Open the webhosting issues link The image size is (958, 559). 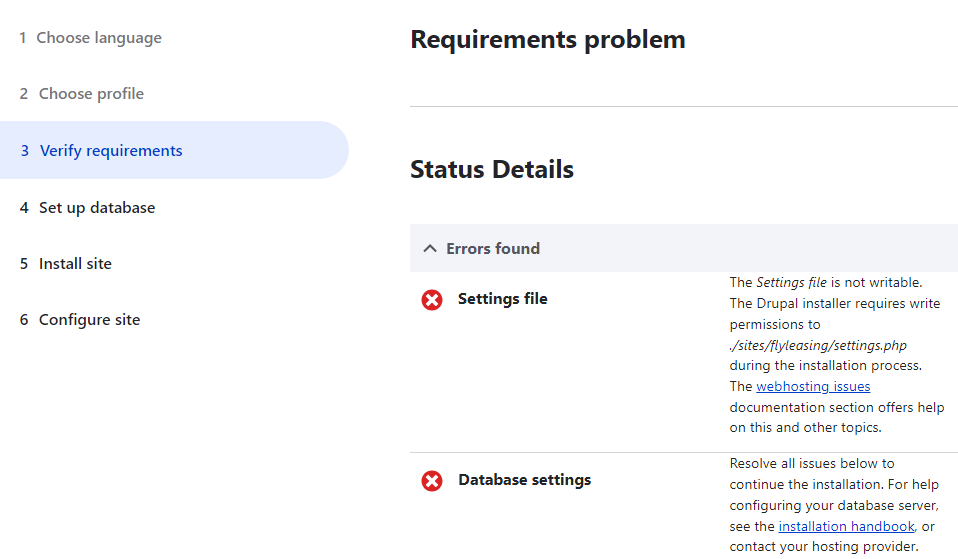pos(813,386)
